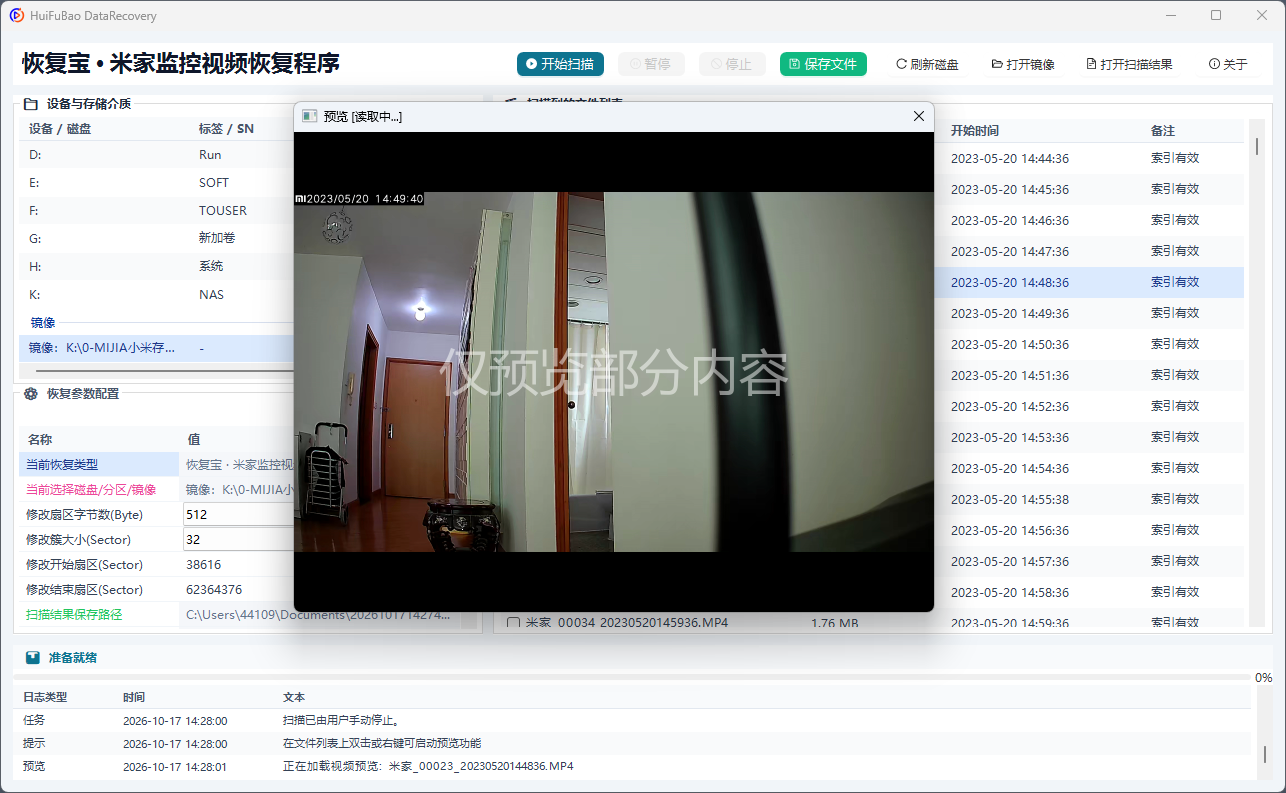
Task: Click 打开扫描结果 toolbar button
Action: pos(1129,64)
